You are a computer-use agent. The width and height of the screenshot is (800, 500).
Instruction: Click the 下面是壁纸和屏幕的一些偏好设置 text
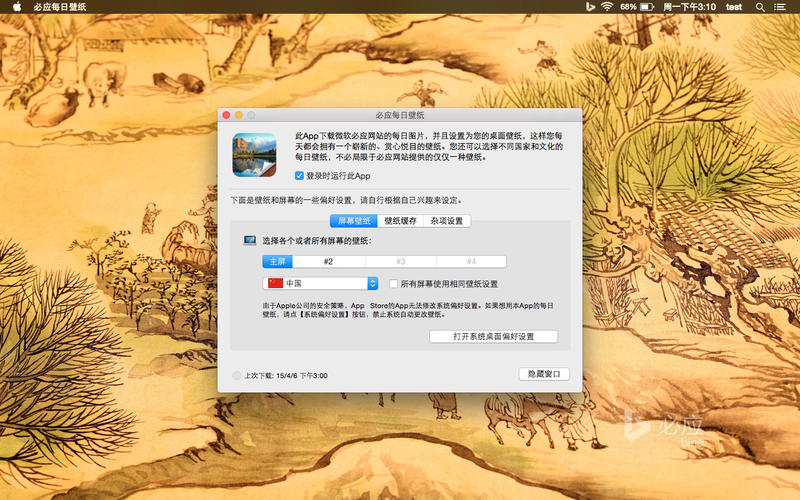347,201
